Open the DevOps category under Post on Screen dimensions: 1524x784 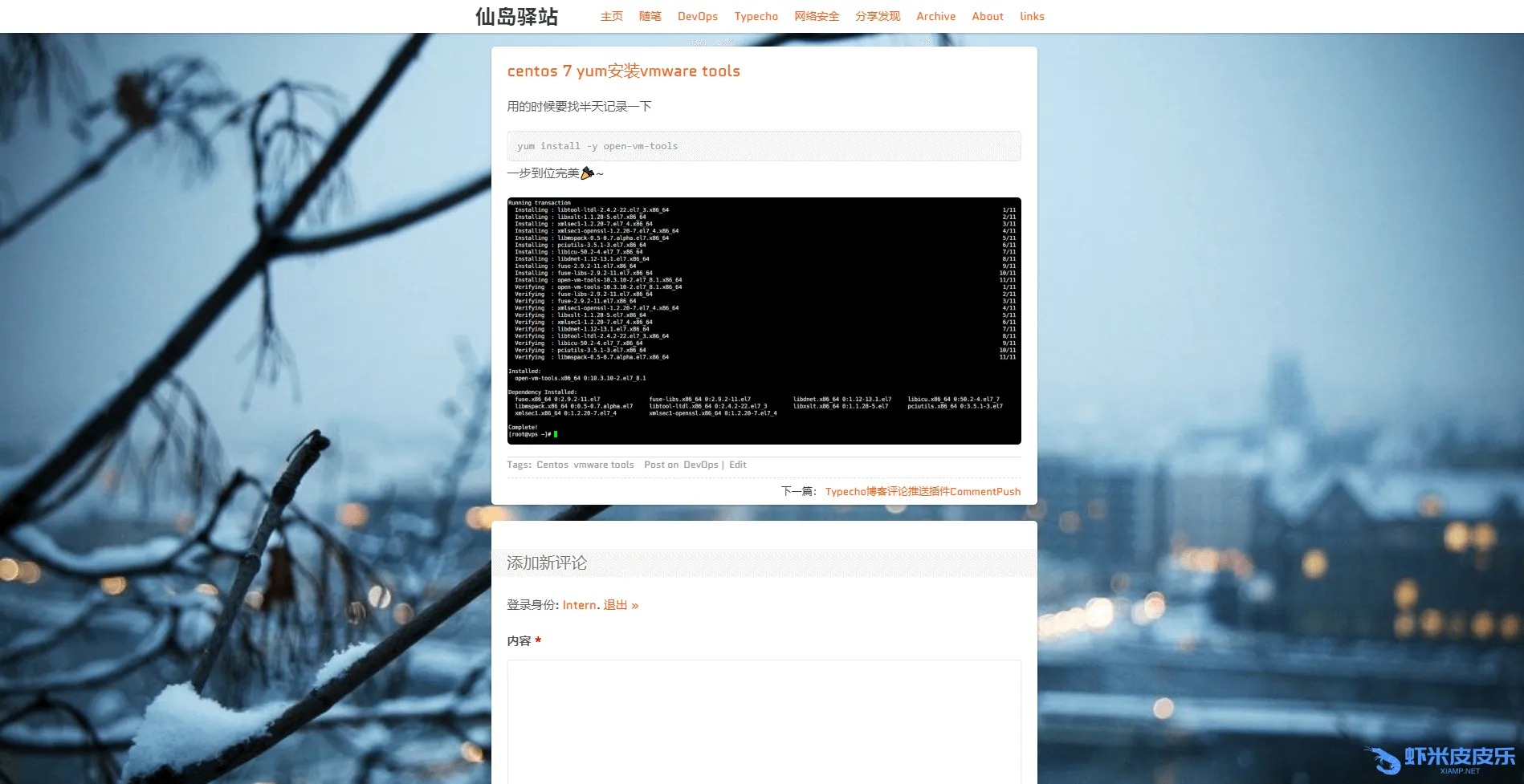pyautogui.click(x=700, y=465)
